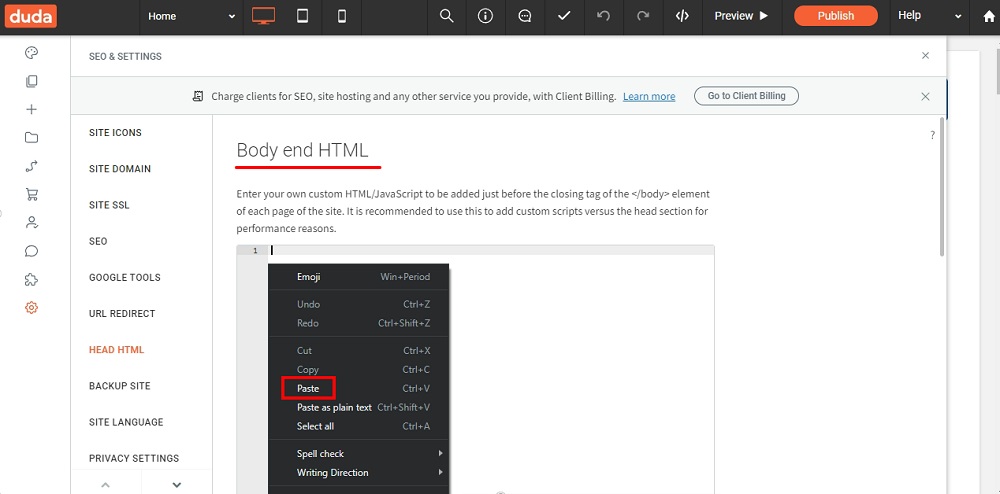Expand Writing Direction submenu

click(358, 473)
